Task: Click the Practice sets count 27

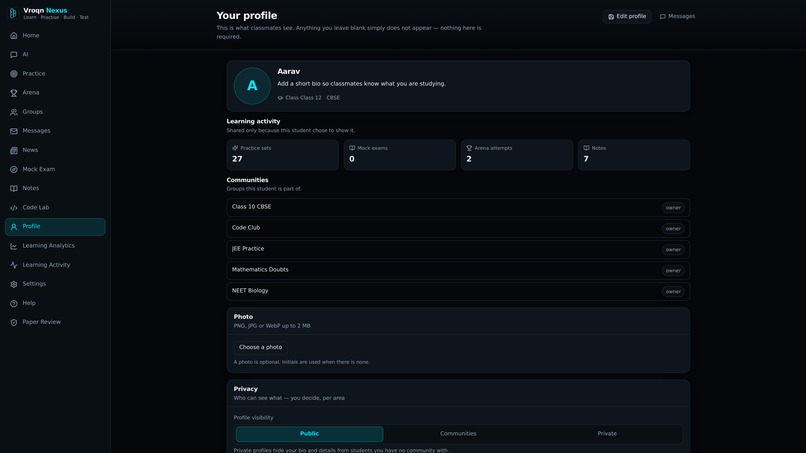Action: (237, 159)
